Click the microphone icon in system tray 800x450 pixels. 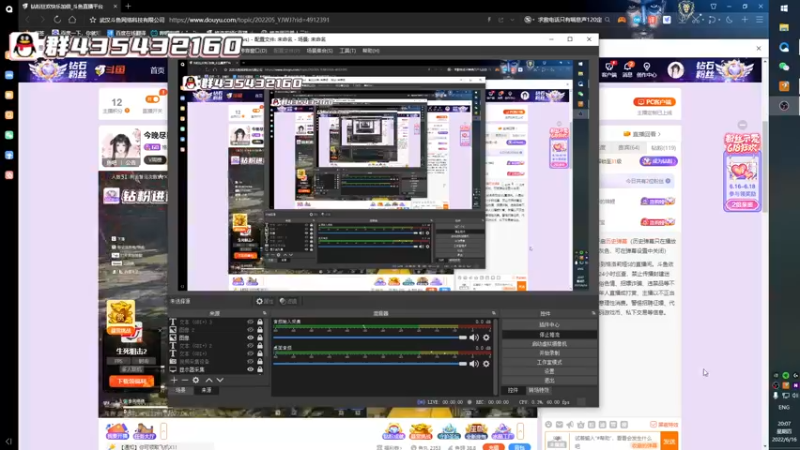coord(776,395)
